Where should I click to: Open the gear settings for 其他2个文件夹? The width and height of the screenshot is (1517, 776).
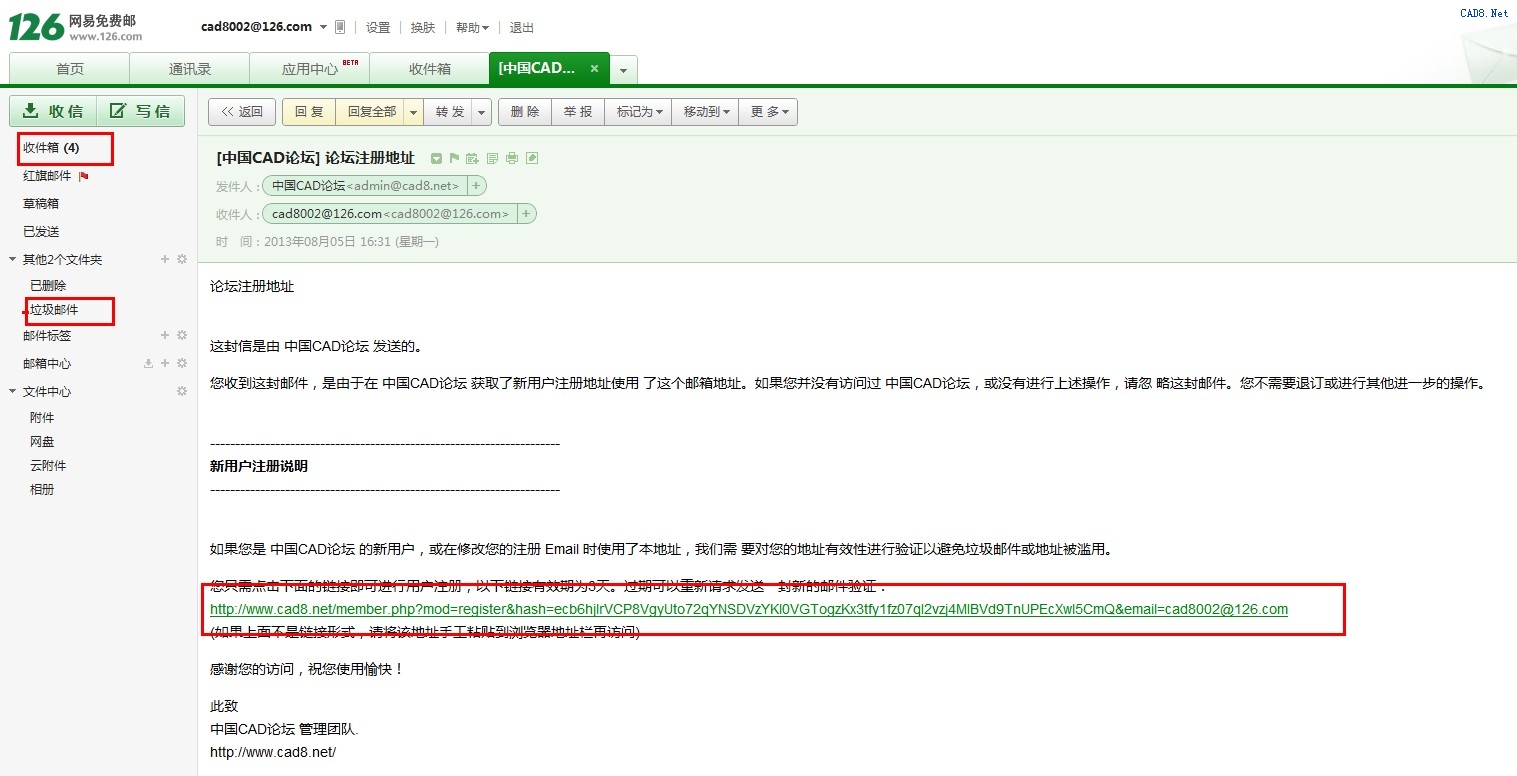point(182,259)
